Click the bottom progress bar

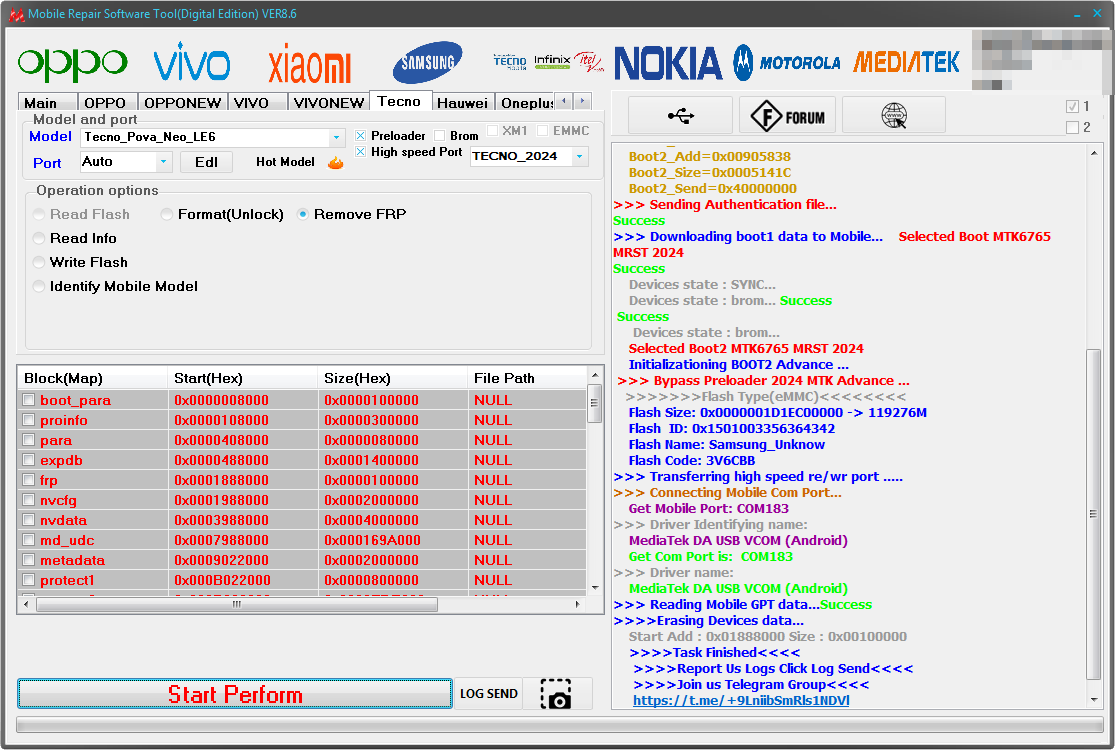coord(559,724)
